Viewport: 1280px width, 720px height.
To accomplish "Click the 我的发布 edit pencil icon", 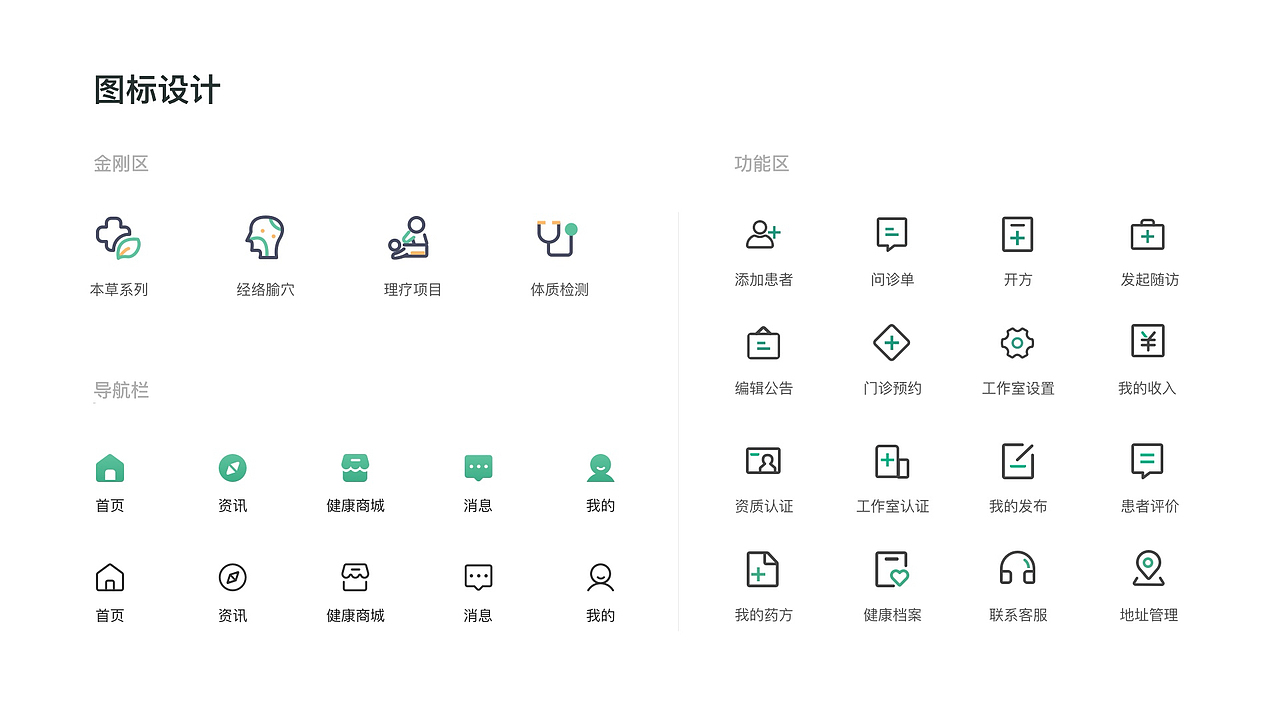I will [1017, 461].
